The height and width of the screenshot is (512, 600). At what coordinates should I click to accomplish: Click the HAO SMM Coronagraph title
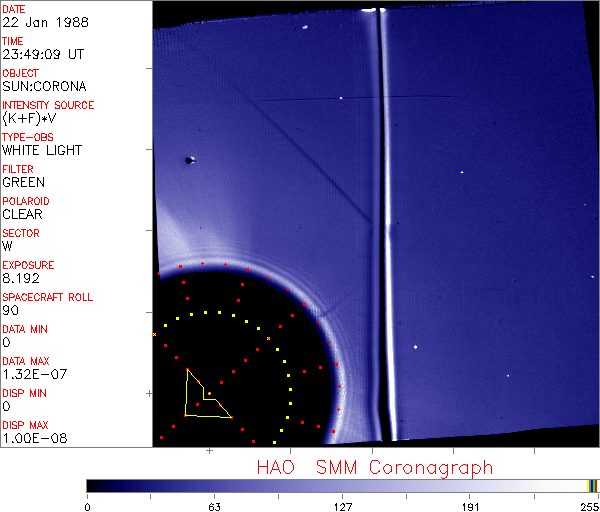(374, 467)
